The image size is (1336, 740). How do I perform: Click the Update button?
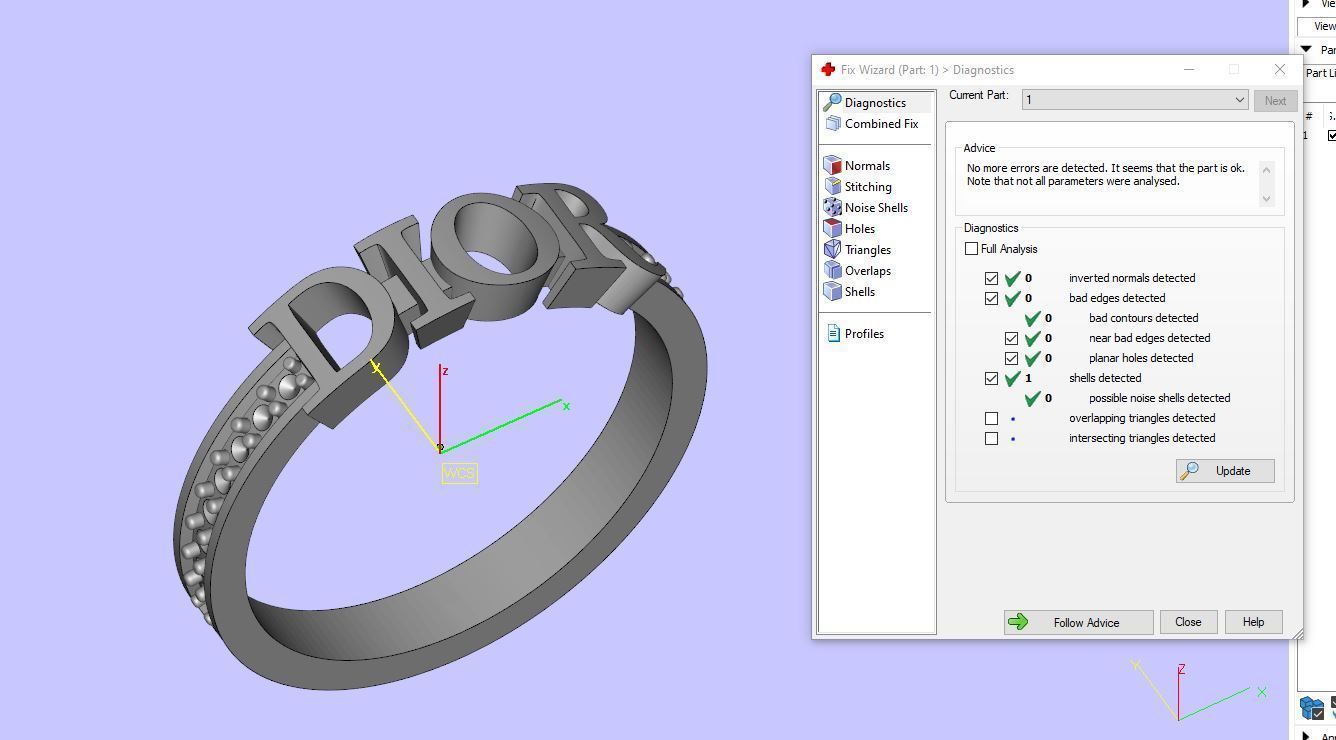(1225, 471)
